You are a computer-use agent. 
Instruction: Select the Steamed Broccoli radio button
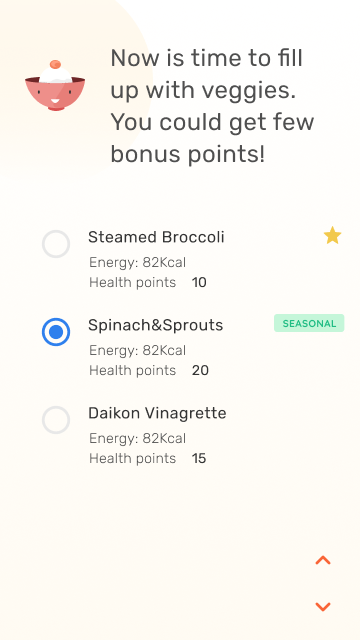click(56, 244)
